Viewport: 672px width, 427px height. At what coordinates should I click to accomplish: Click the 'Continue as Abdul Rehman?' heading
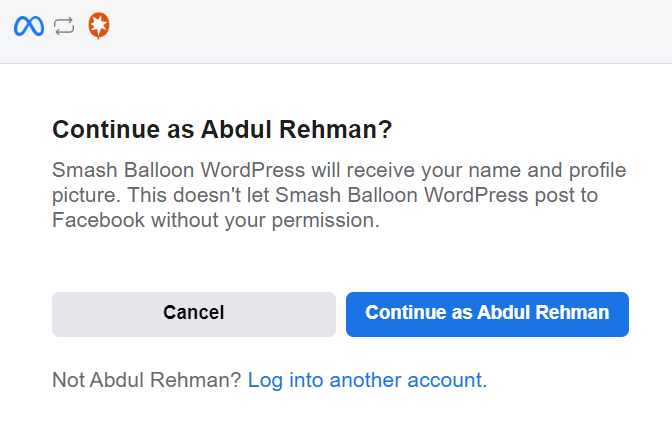221,129
